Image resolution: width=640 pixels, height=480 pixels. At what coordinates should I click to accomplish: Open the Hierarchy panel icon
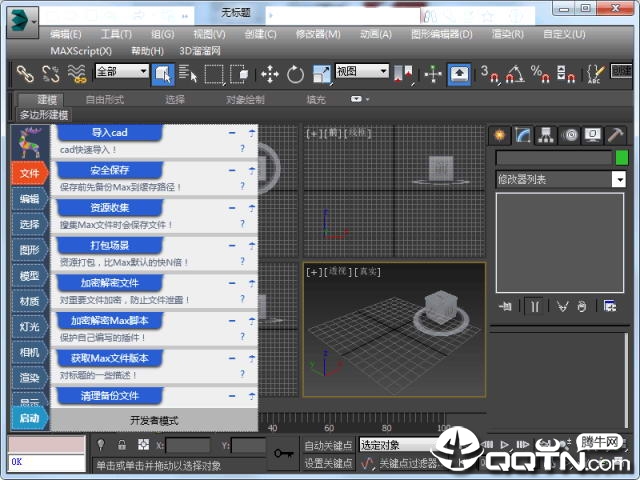point(546,135)
